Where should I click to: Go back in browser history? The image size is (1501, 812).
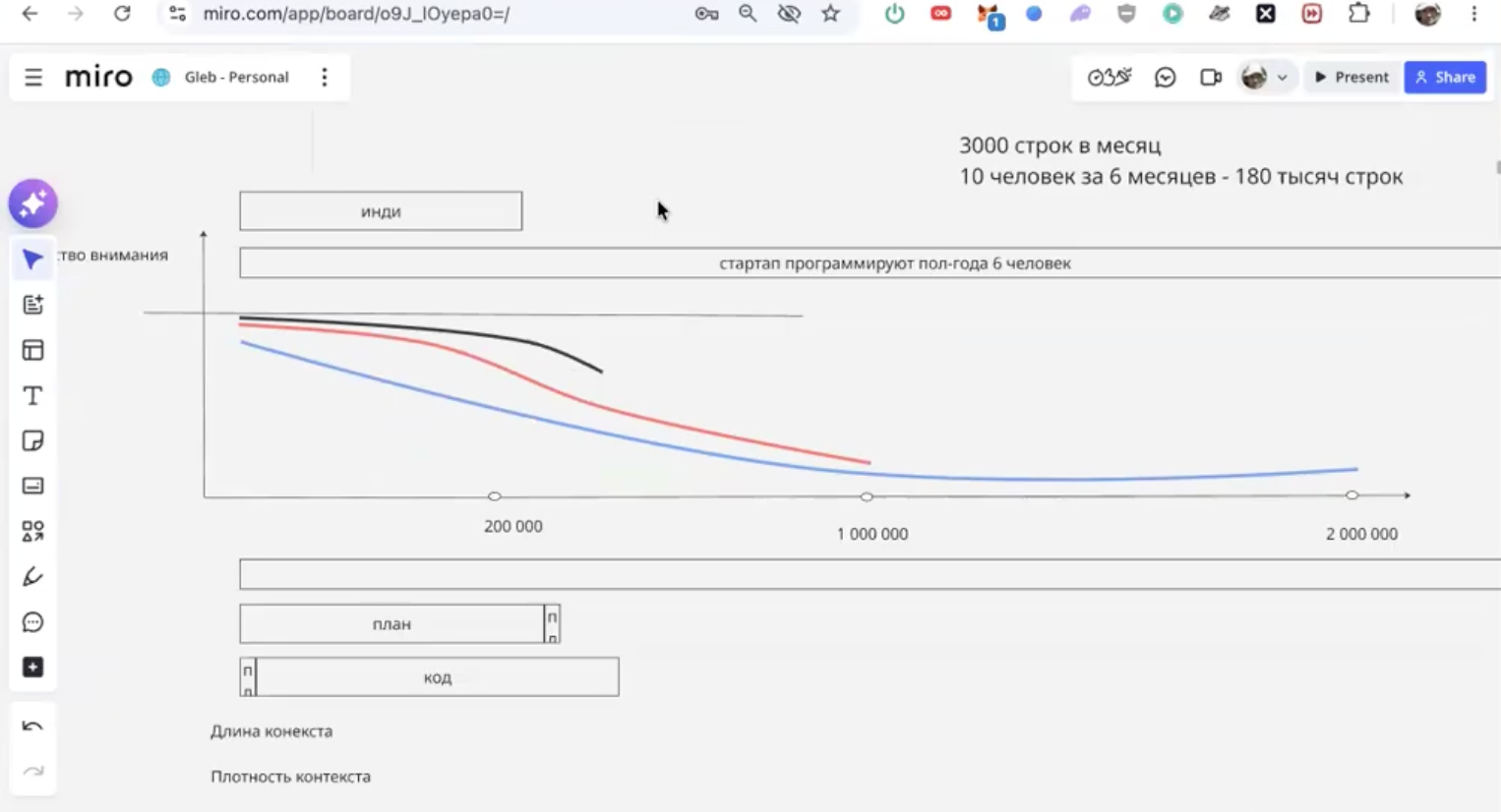pos(30,14)
